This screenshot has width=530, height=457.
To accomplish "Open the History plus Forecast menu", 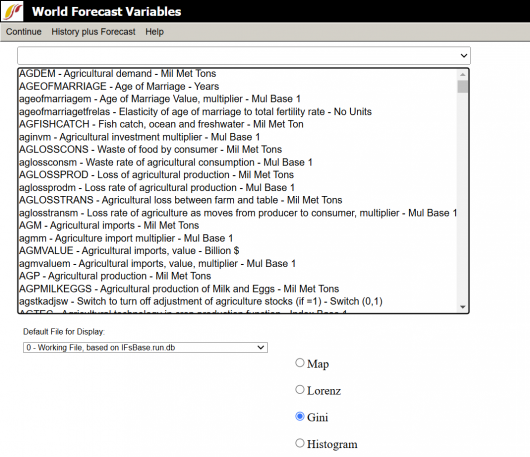I will tap(93, 32).
